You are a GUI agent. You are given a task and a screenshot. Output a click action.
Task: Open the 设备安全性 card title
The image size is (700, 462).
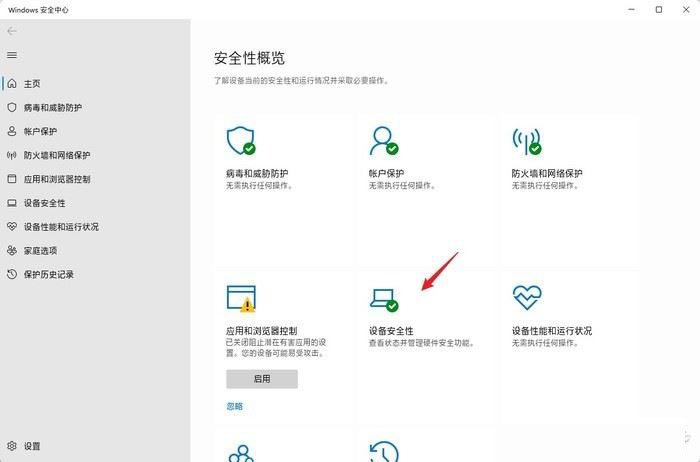(391, 331)
